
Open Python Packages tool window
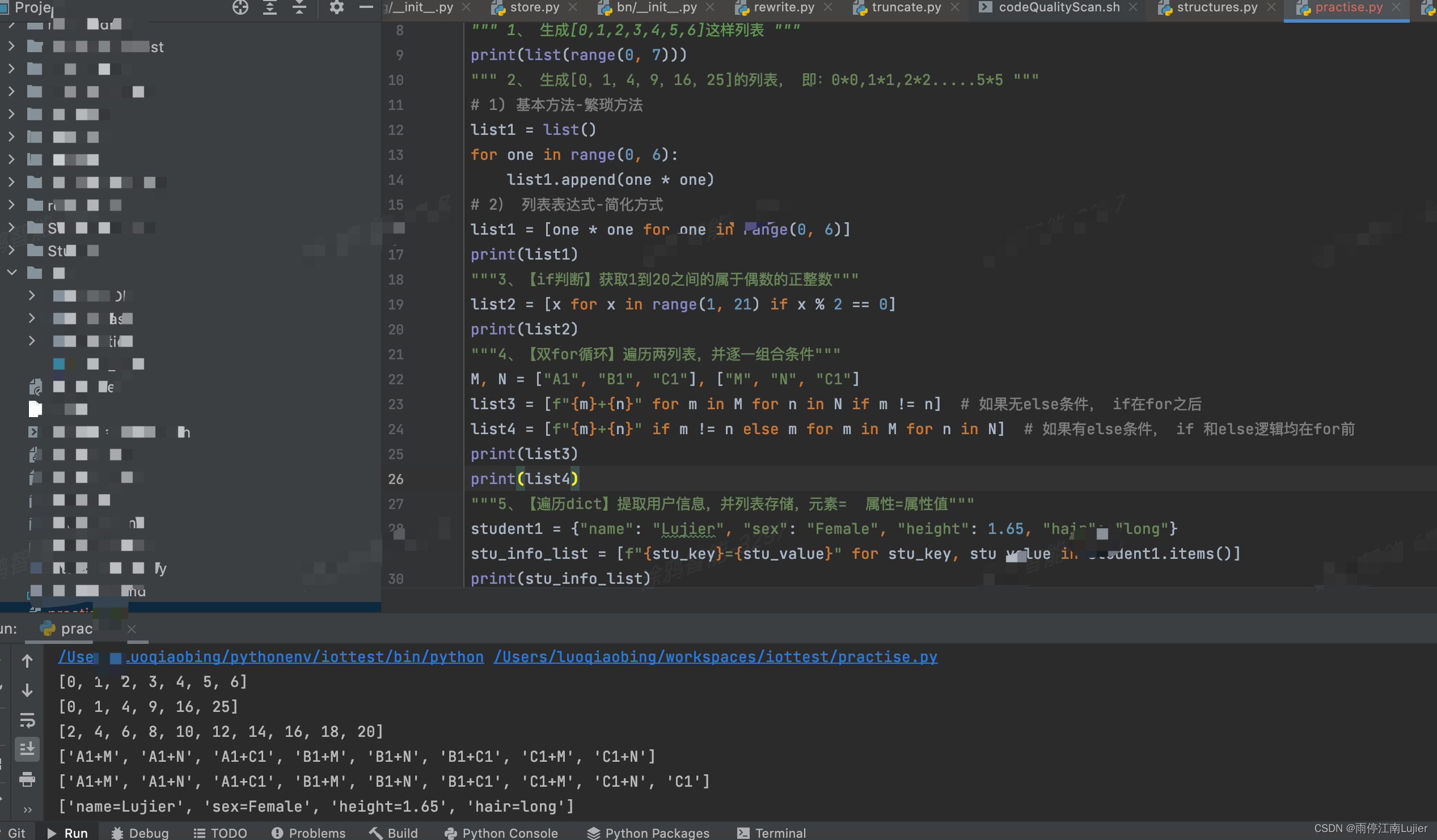pyautogui.click(x=648, y=833)
